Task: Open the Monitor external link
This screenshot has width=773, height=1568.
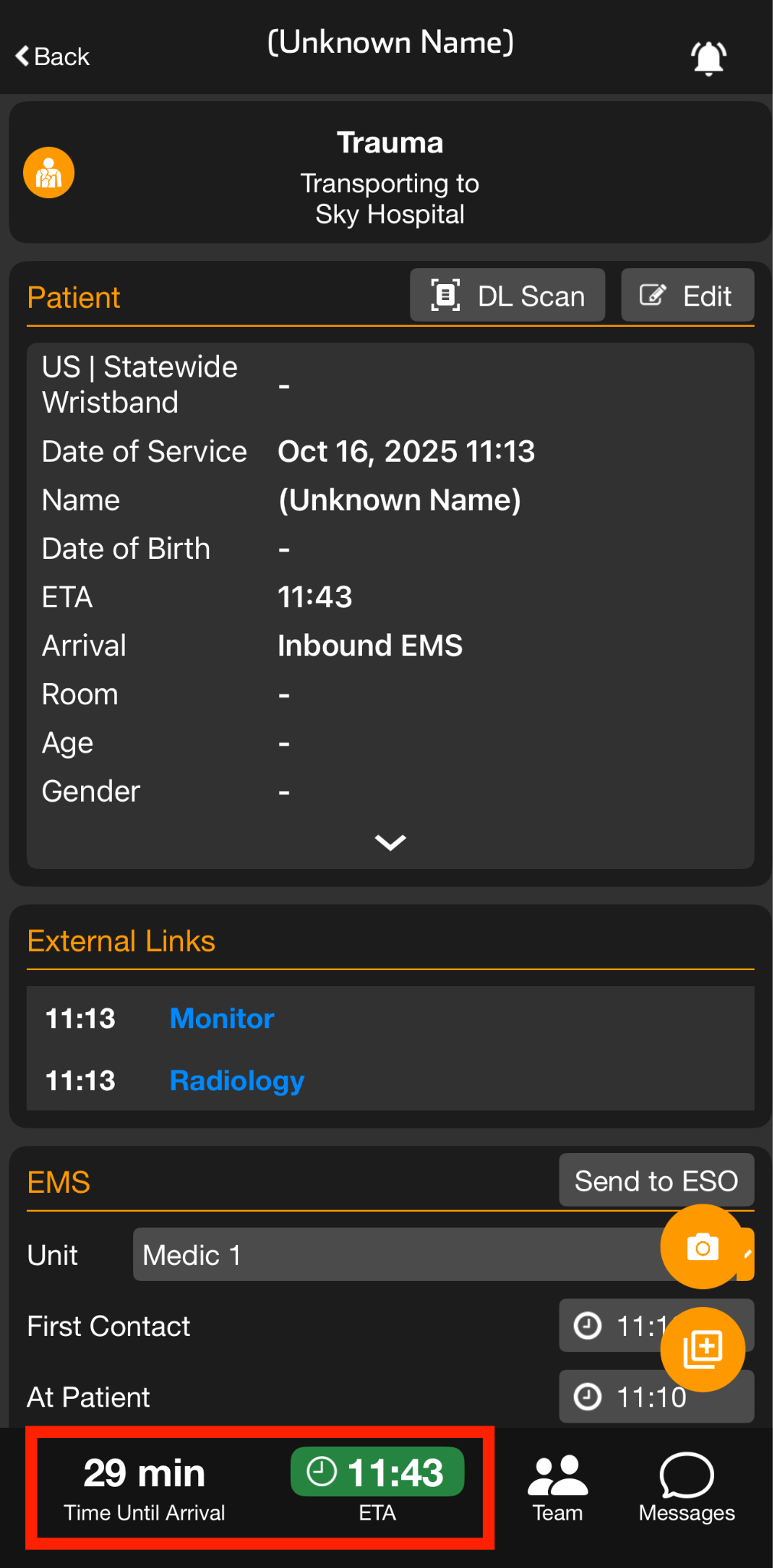Action: pos(221,1018)
